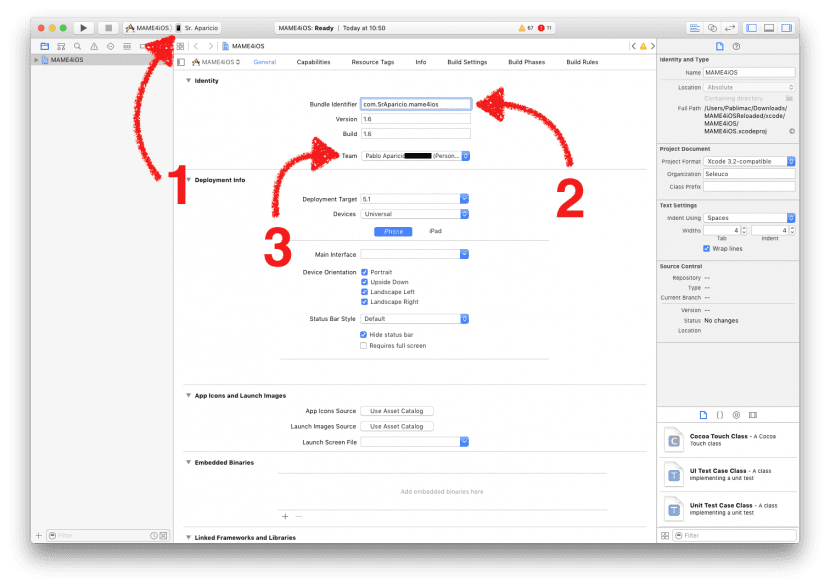Switch to the Capabilities tab
830x587 pixels.
pos(313,62)
